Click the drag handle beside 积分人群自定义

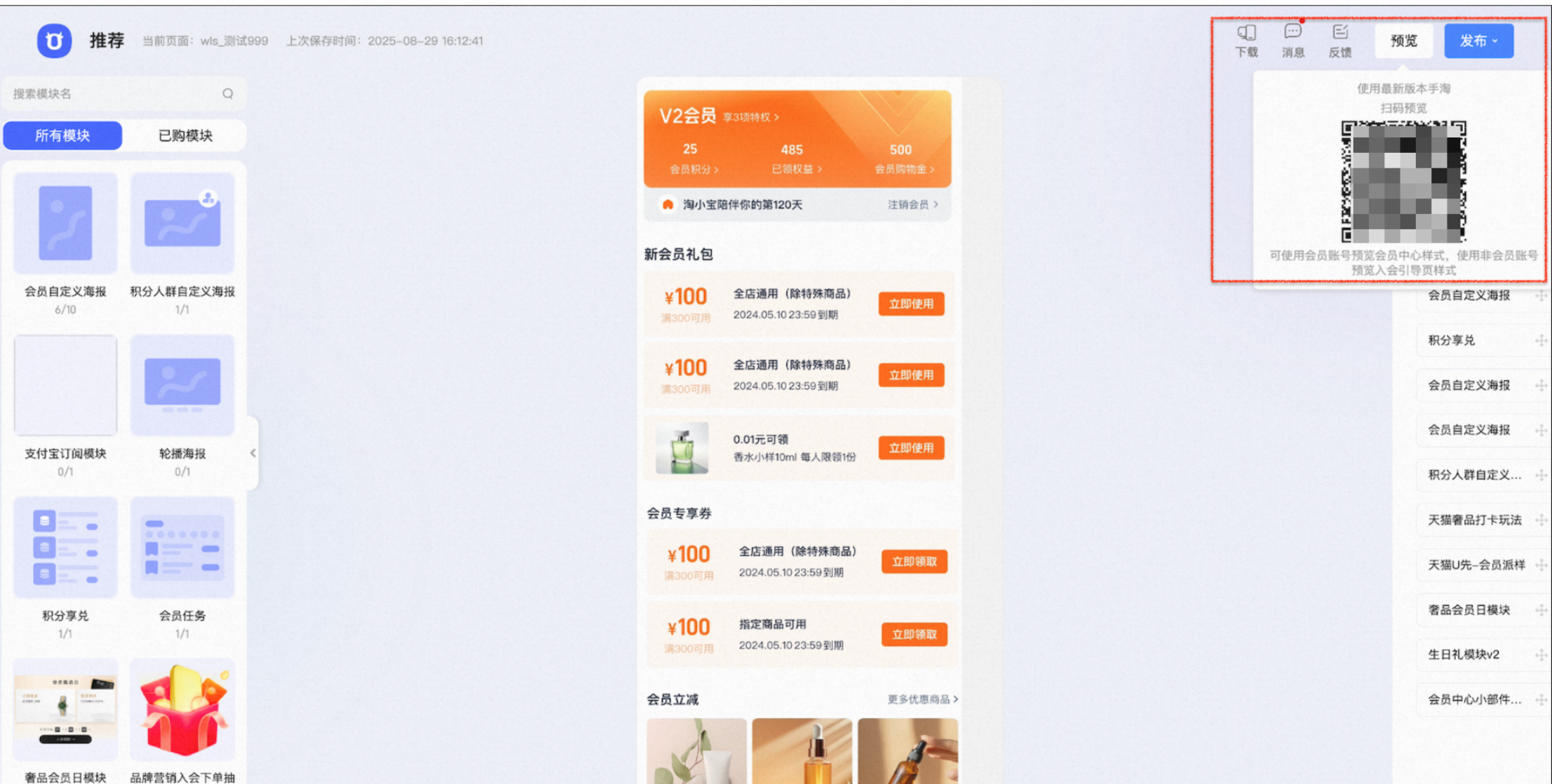[1541, 475]
